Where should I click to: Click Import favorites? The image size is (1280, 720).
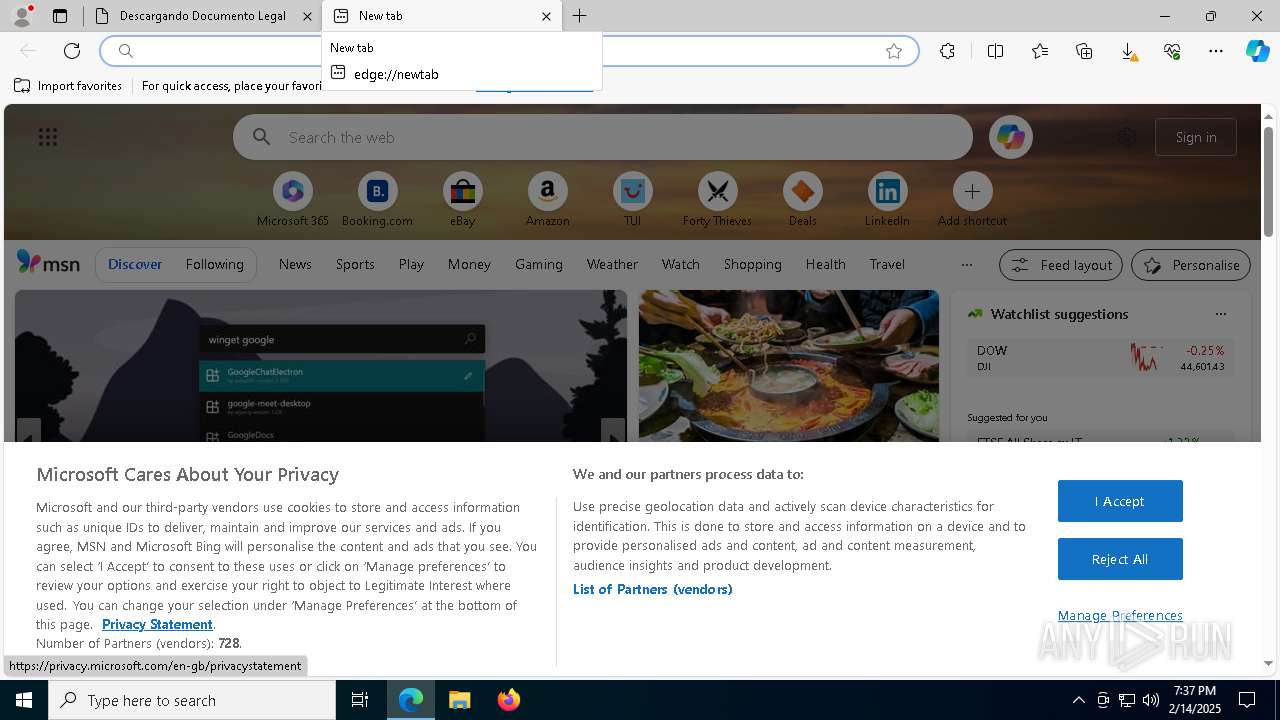click(68, 86)
